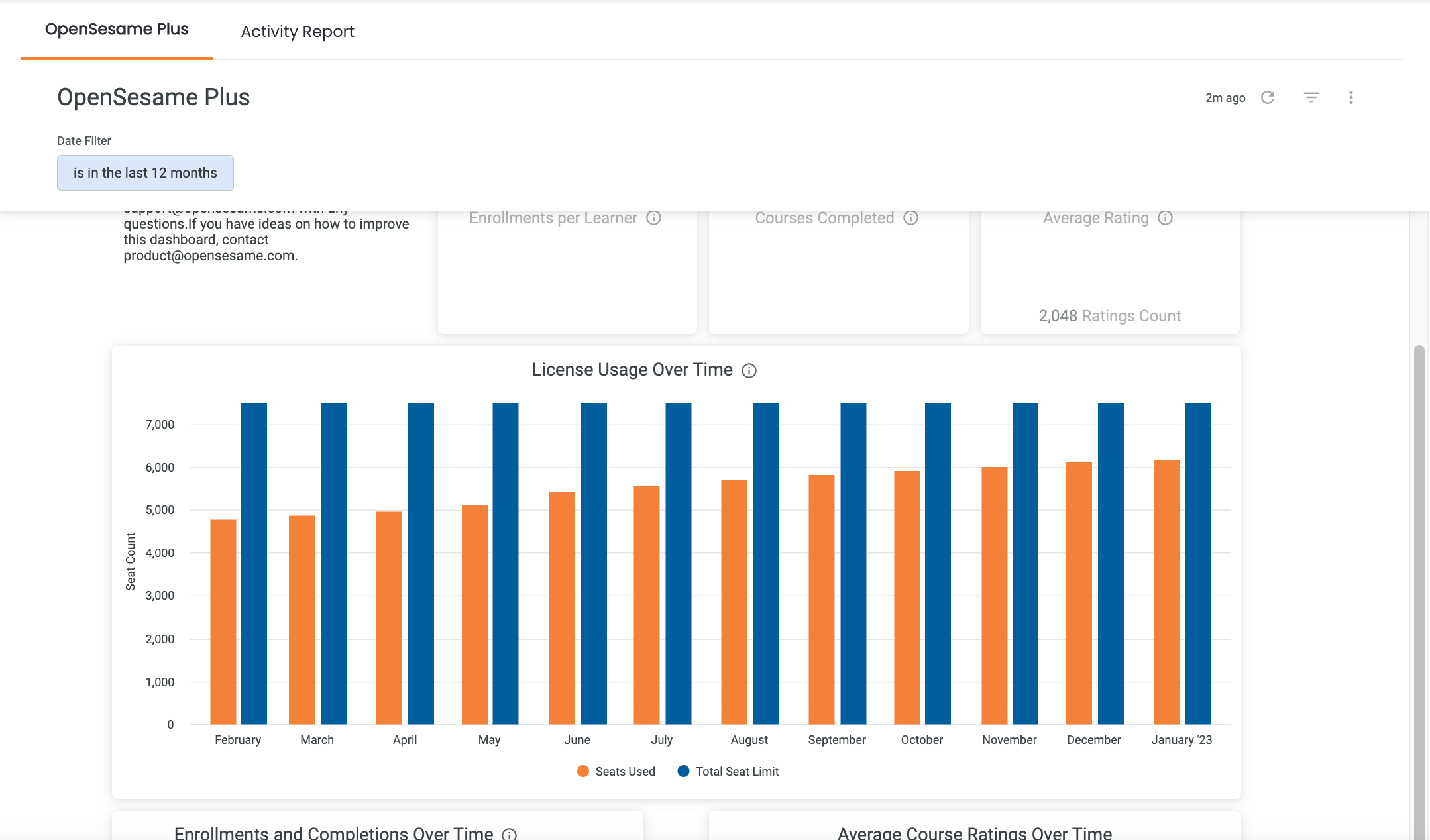Click the 'Courses Completed' tile title
1430x840 pixels.
pos(825,218)
